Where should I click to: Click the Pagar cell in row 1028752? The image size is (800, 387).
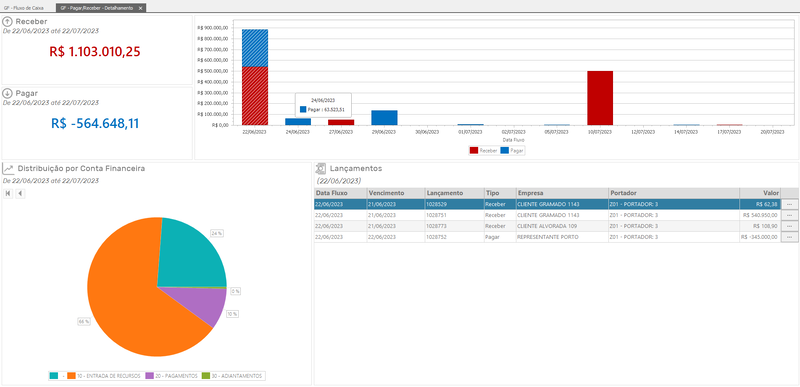(x=500, y=237)
